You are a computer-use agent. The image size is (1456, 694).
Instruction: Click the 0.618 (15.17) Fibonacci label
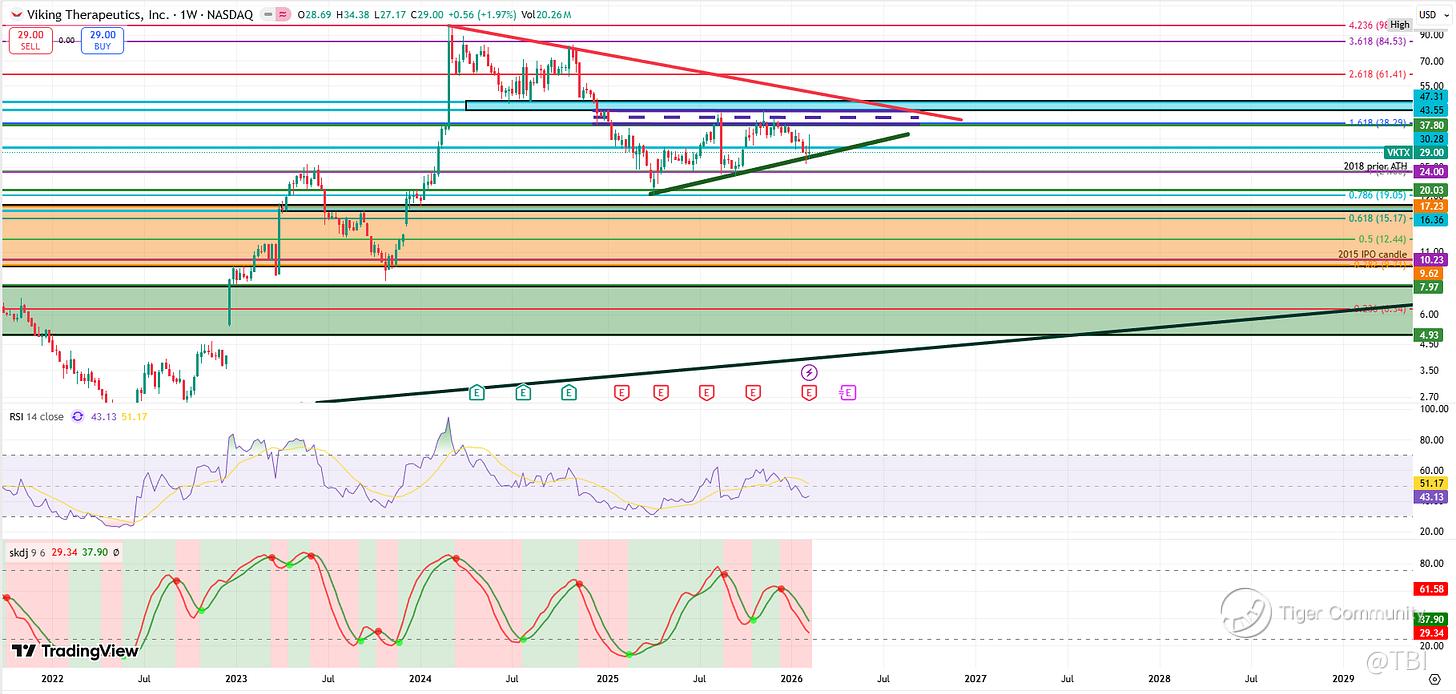pyautogui.click(x=1378, y=218)
